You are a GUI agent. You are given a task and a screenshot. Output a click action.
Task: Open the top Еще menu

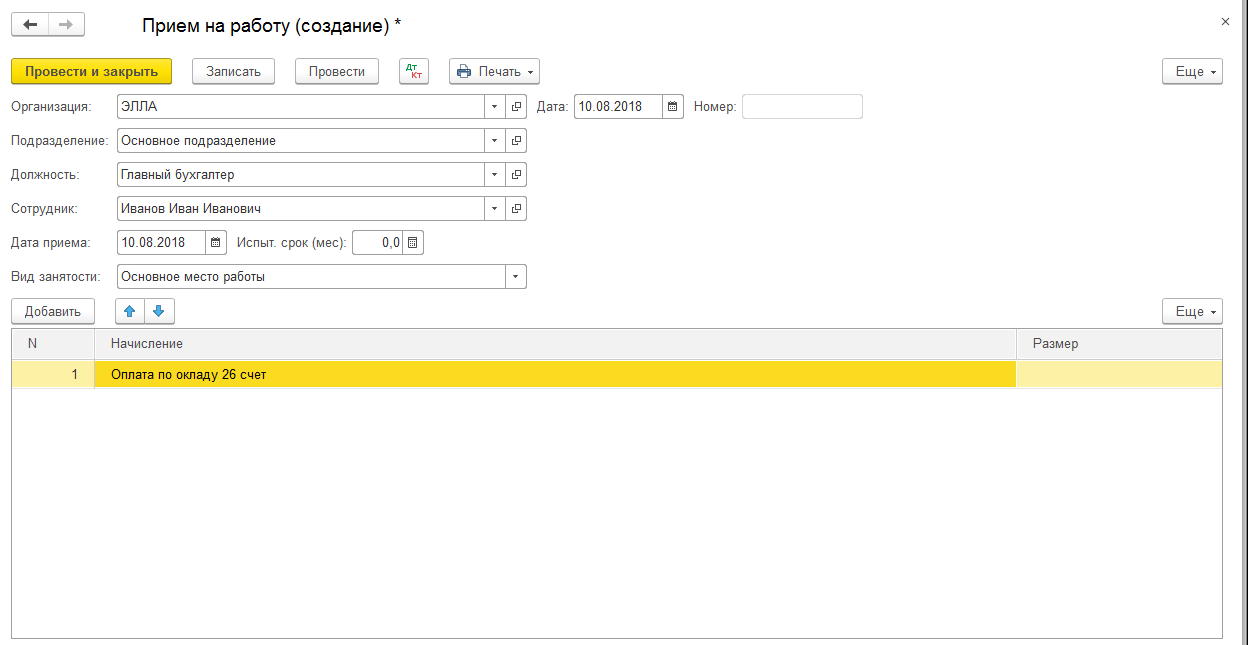(x=1192, y=72)
